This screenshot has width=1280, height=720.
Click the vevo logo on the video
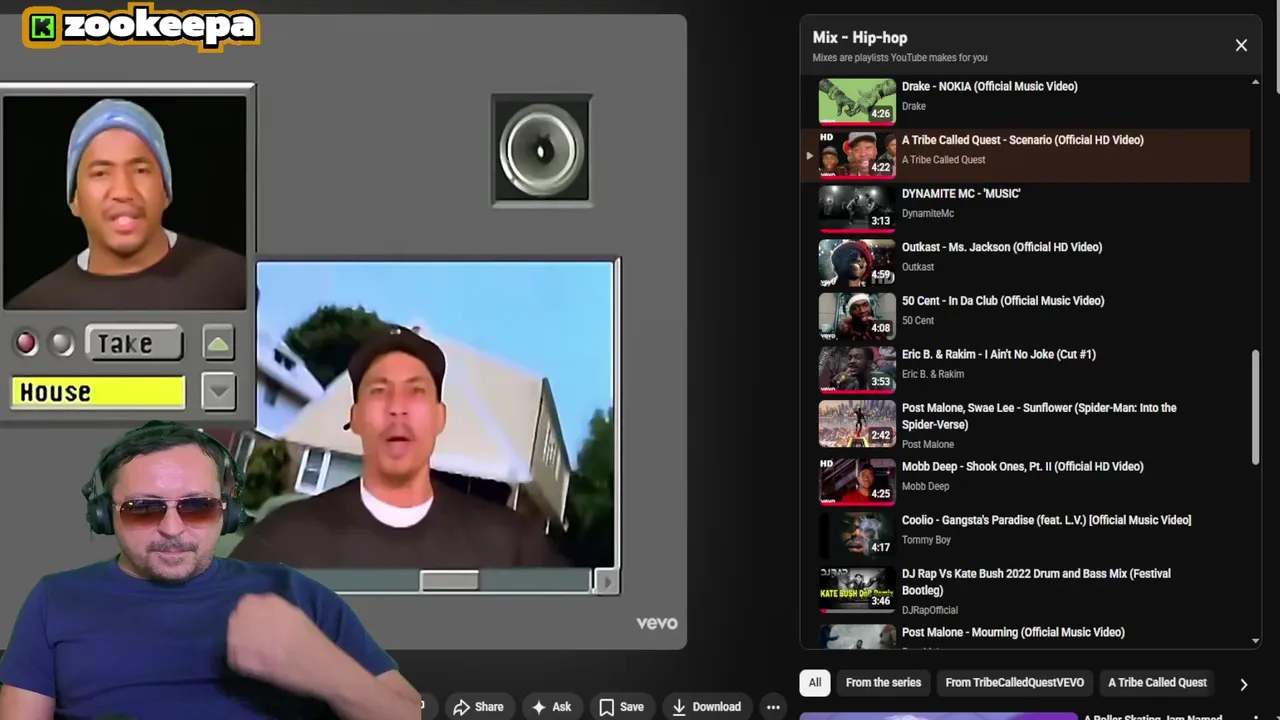click(x=657, y=623)
